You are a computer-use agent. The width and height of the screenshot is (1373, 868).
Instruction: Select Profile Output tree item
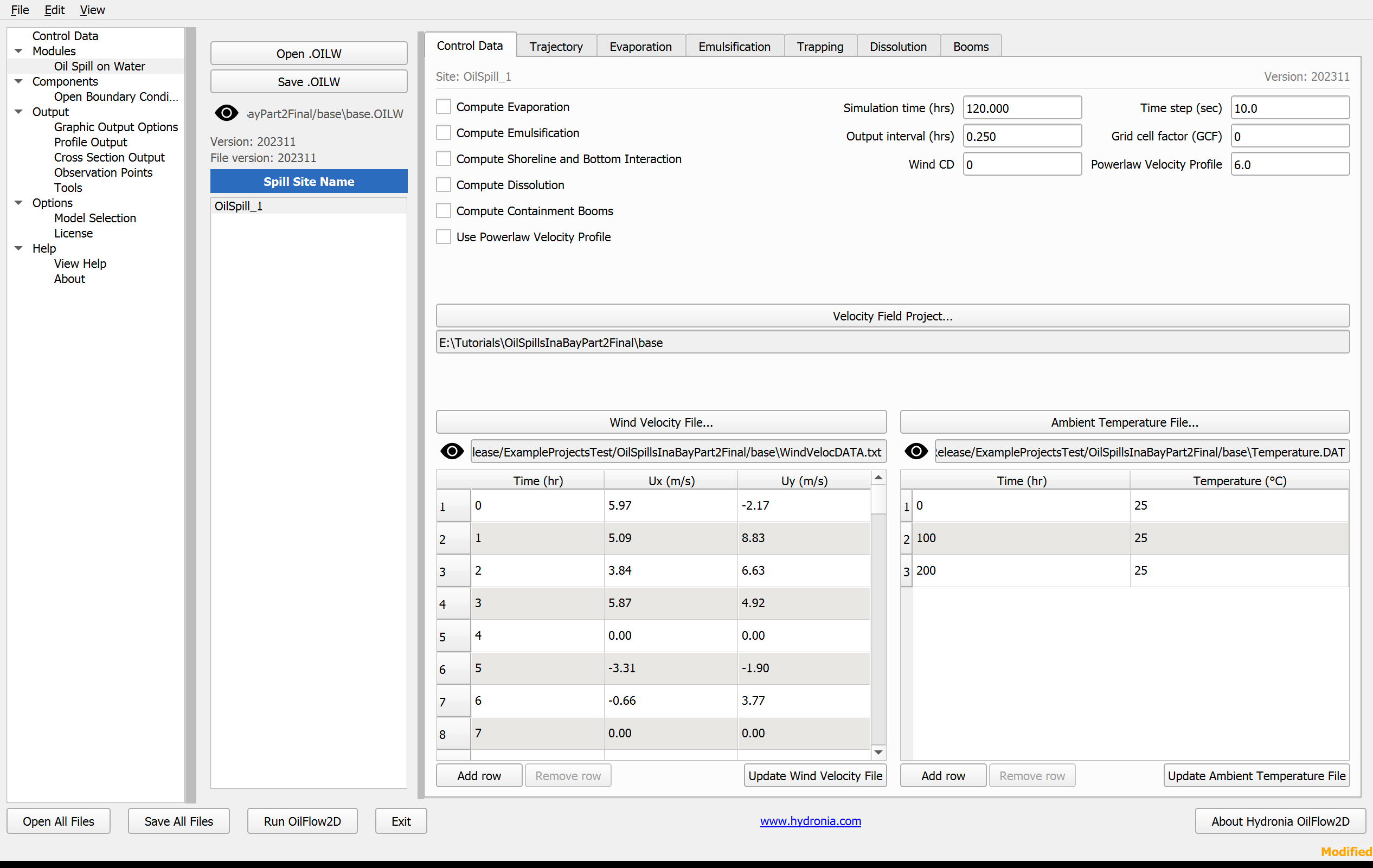(x=90, y=142)
